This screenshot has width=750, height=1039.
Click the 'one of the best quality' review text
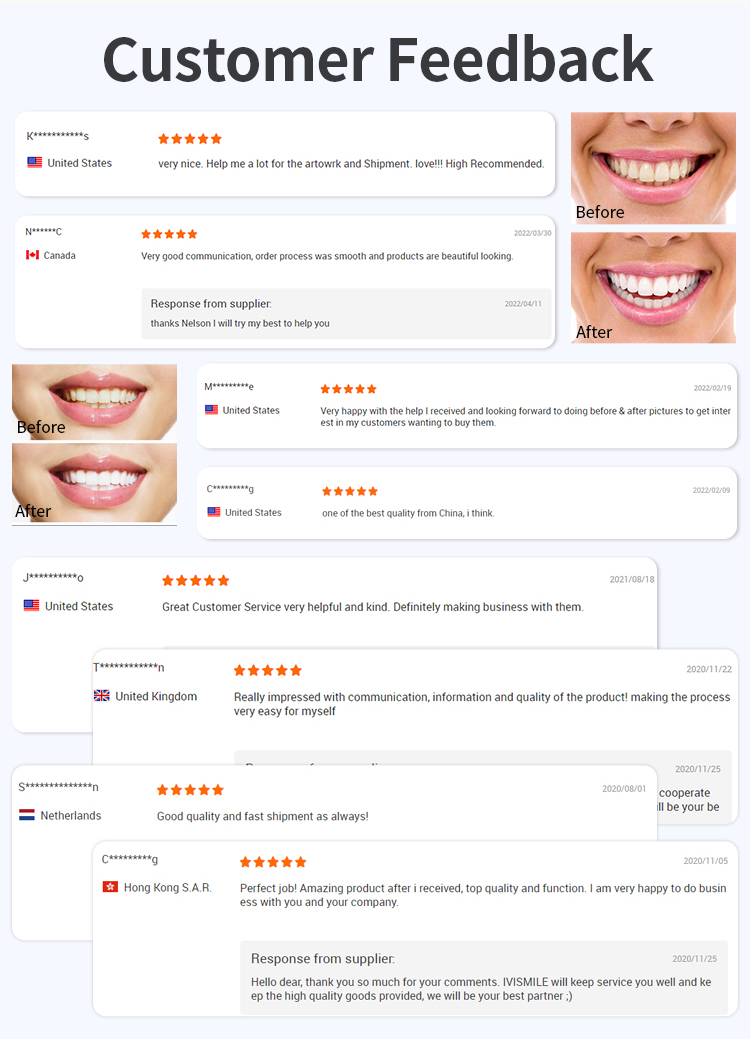tap(408, 513)
